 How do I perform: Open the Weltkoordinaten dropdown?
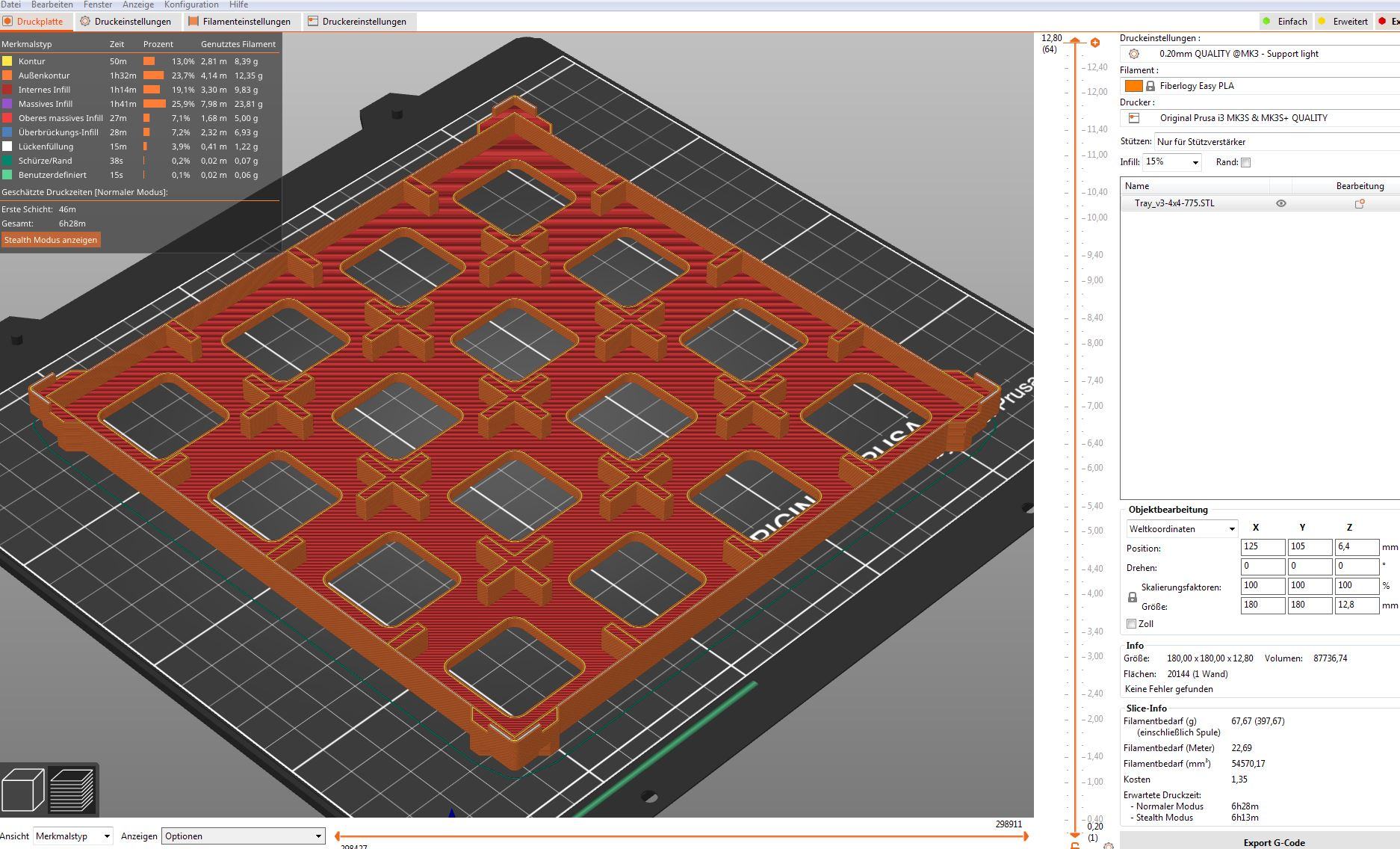1182,528
